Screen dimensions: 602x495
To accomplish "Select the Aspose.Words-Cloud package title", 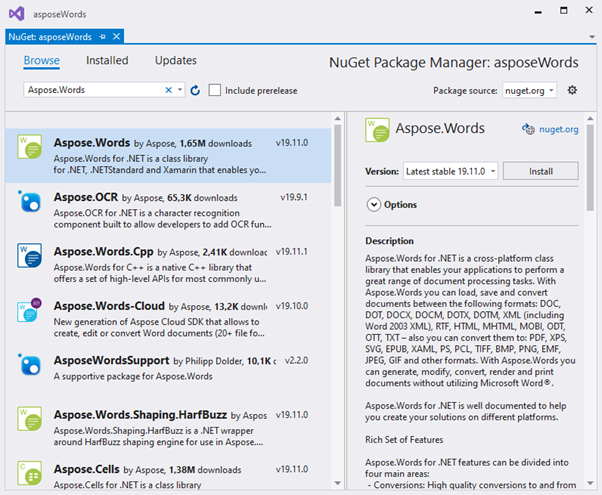I will coord(109,306).
